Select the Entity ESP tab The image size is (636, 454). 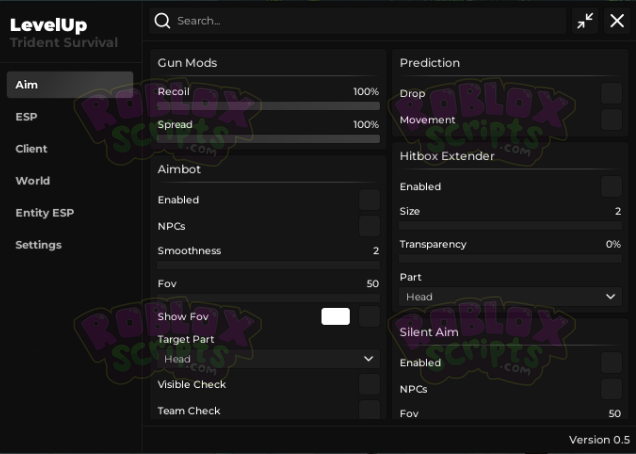[45, 213]
